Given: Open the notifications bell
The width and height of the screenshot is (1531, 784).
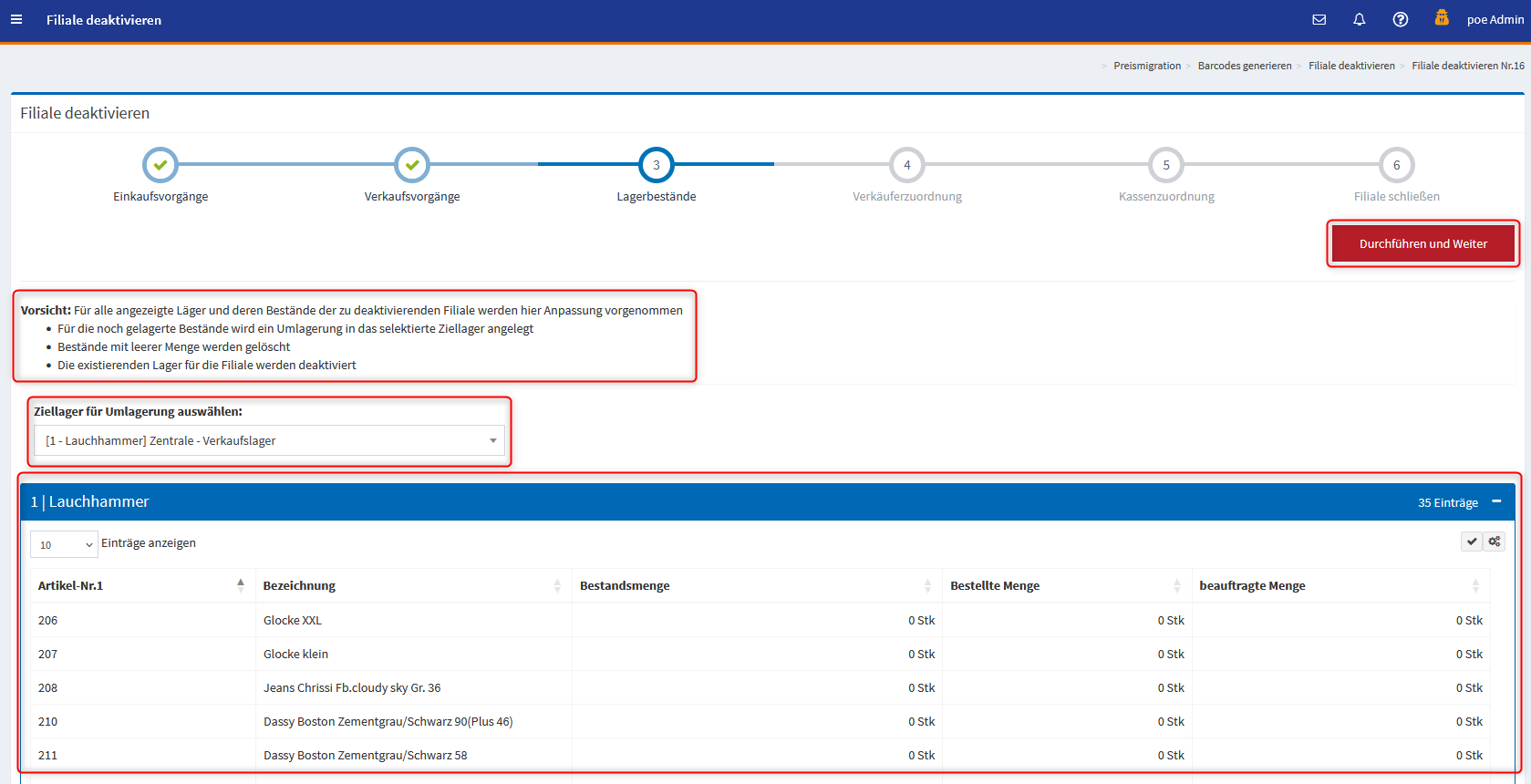Looking at the screenshot, I should [1359, 19].
